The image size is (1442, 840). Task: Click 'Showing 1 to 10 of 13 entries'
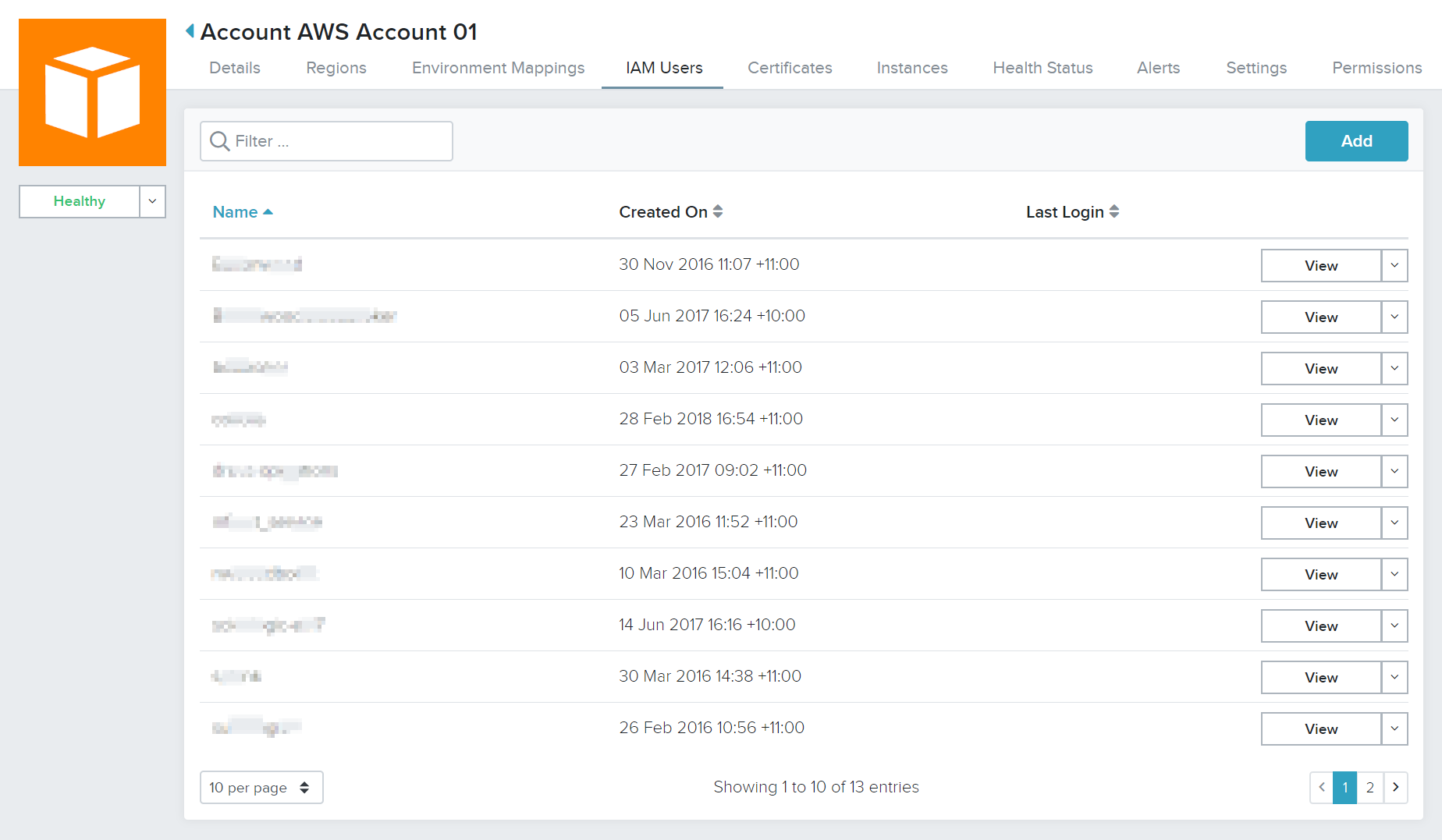click(x=816, y=787)
